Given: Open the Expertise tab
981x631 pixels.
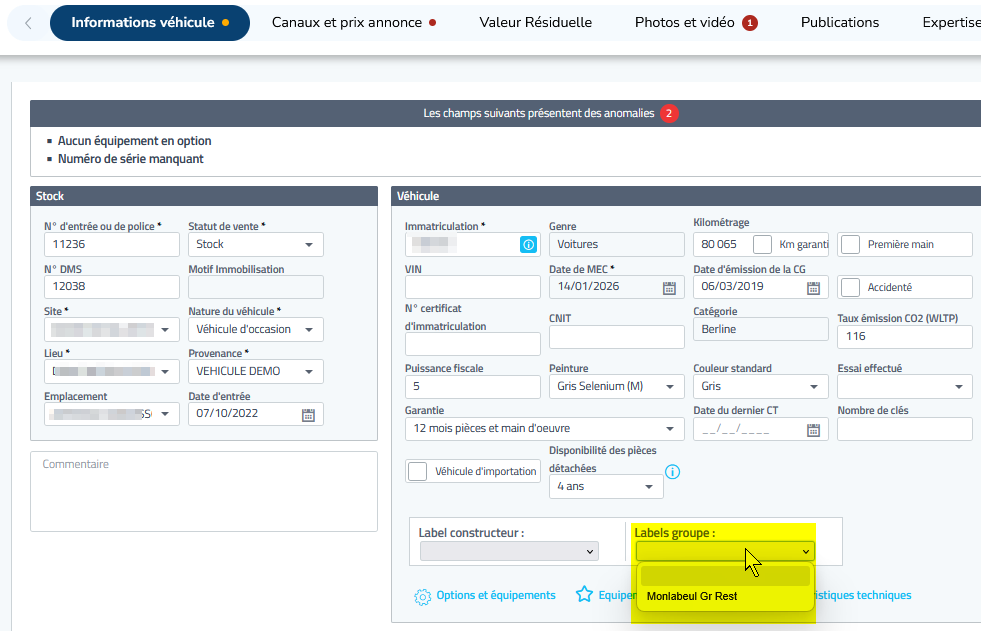Looking at the screenshot, I should [951, 23].
